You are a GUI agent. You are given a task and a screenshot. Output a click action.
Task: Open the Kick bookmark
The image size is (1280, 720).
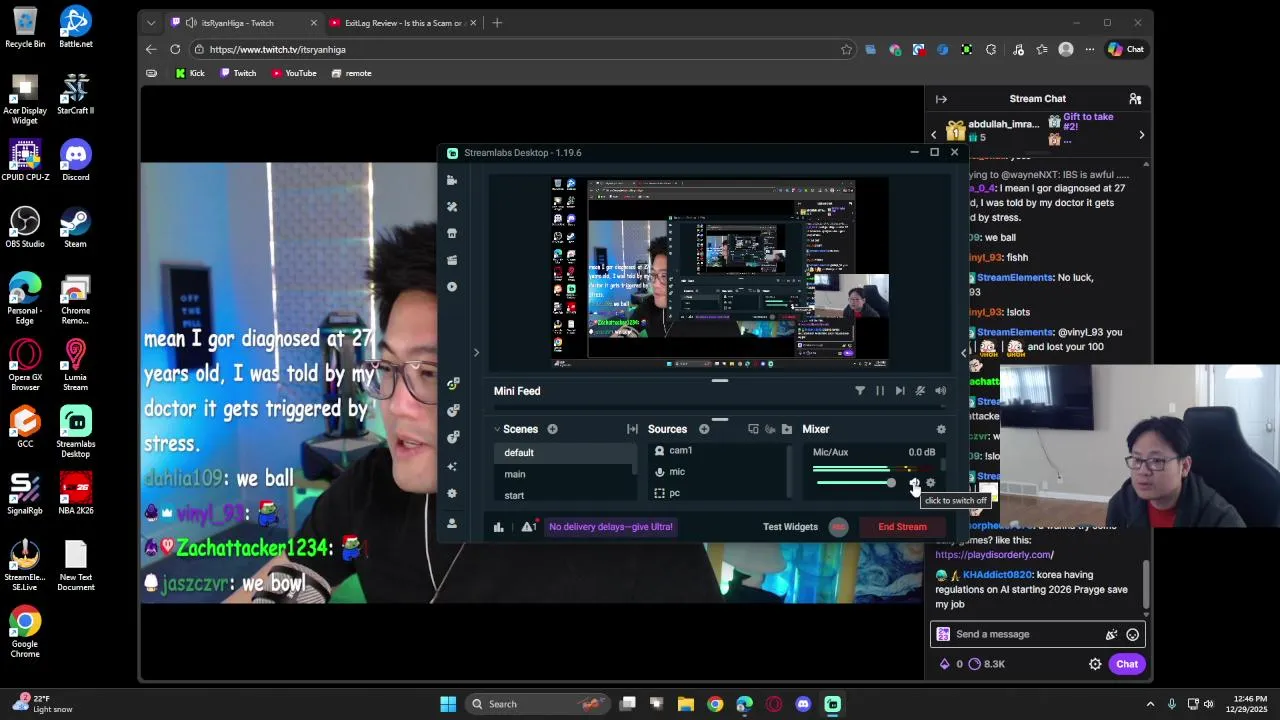tap(189, 73)
